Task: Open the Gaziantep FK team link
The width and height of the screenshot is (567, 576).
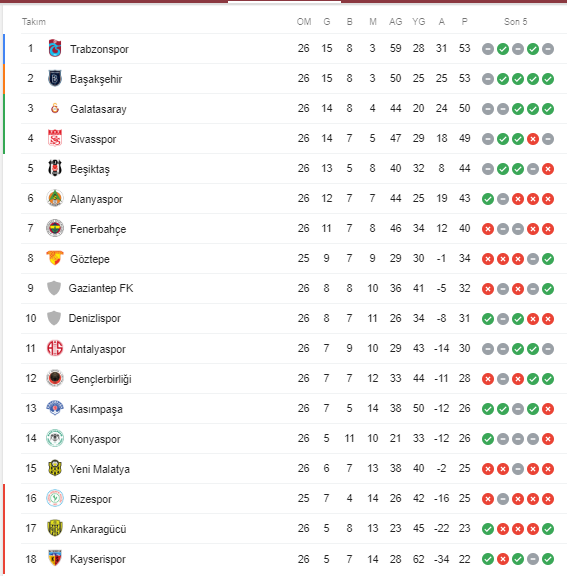Action: (x=101, y=288)
